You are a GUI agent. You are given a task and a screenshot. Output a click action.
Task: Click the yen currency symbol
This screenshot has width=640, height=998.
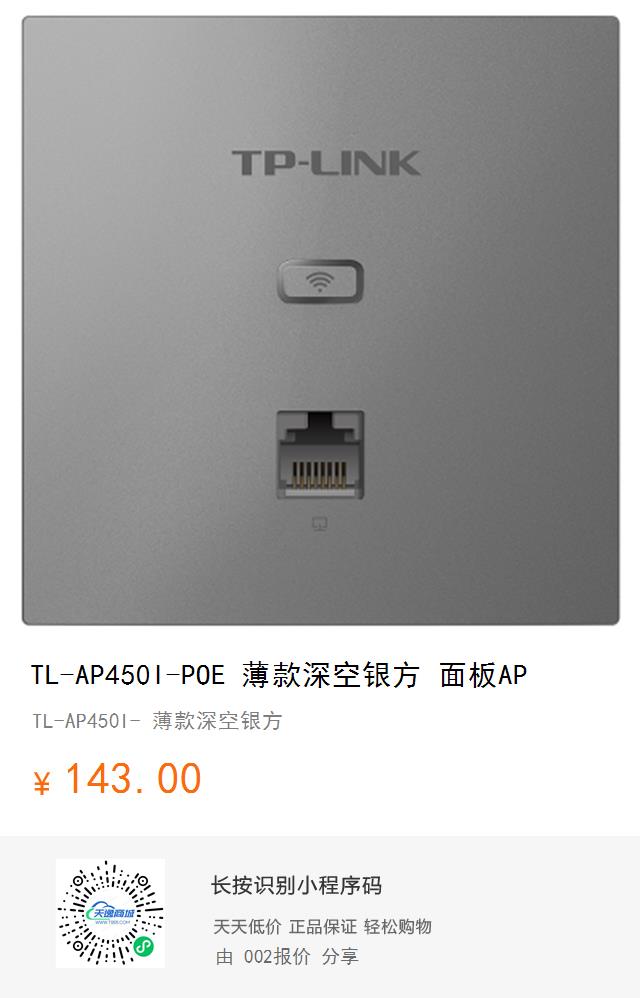(41, 782)
